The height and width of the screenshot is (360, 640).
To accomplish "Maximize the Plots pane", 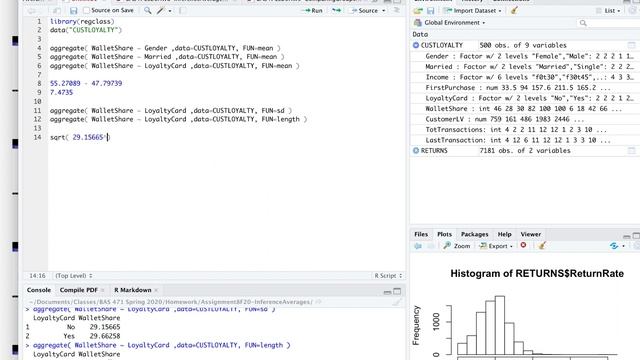I will coord(636,236).
